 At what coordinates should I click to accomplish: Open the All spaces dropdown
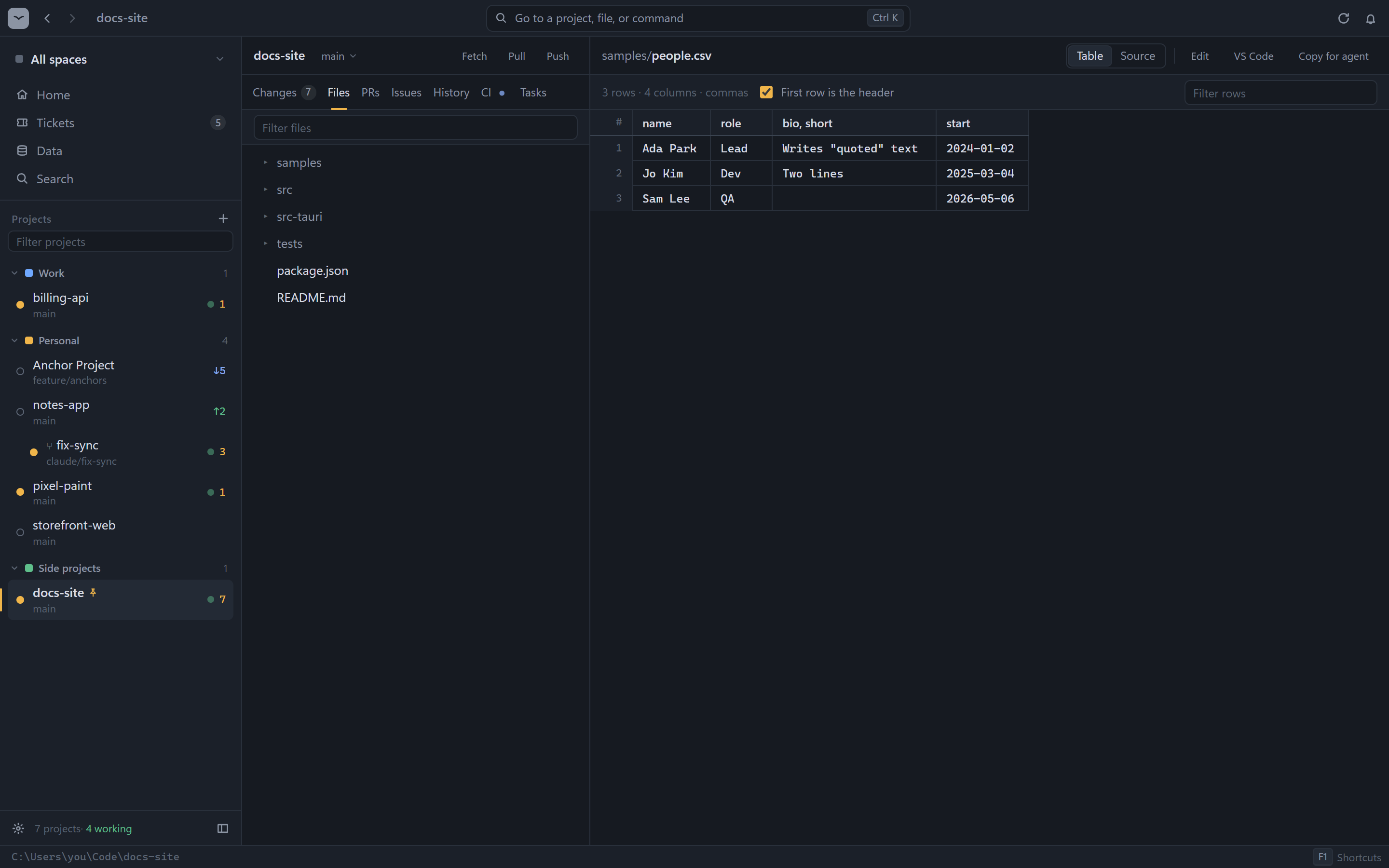121,59
